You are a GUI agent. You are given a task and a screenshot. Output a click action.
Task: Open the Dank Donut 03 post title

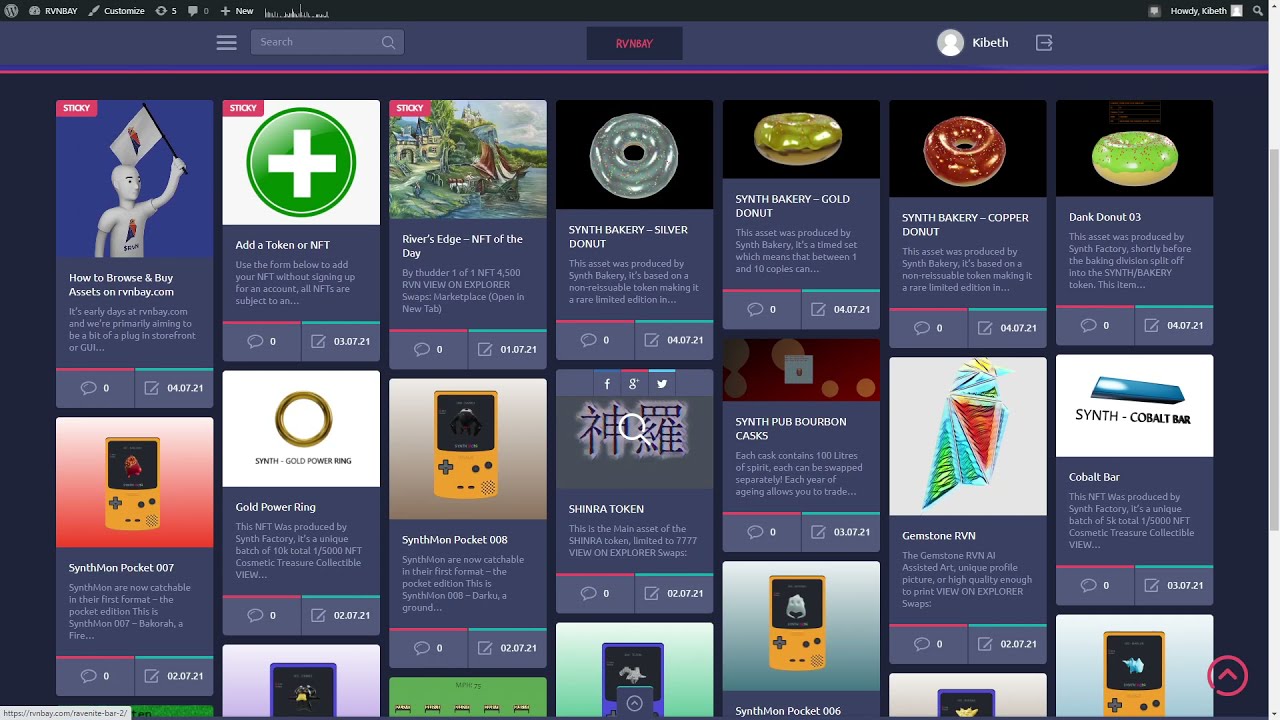[x=1105, y=217]
